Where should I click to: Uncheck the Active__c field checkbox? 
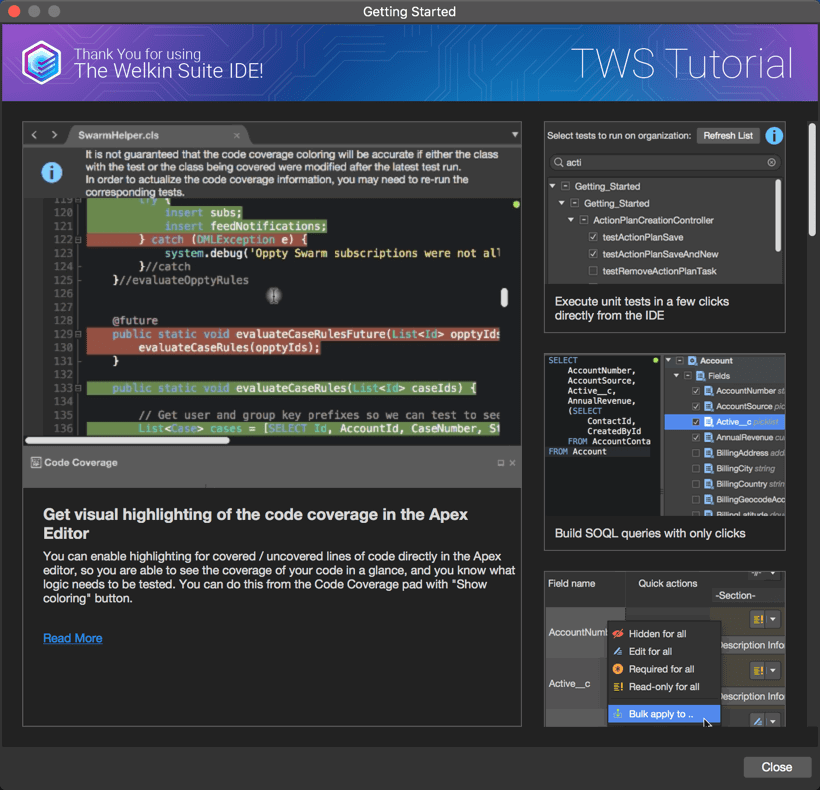point(696,422)
